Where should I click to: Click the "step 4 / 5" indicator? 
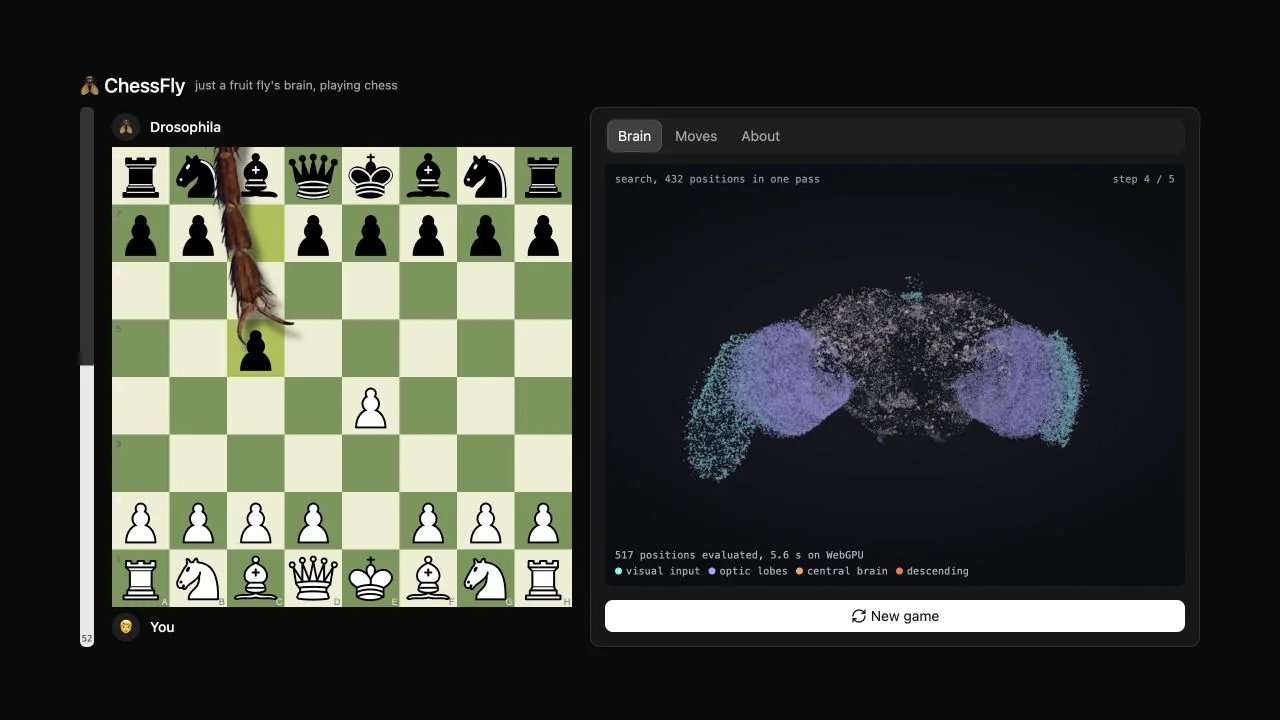(x=1143, y=179)
